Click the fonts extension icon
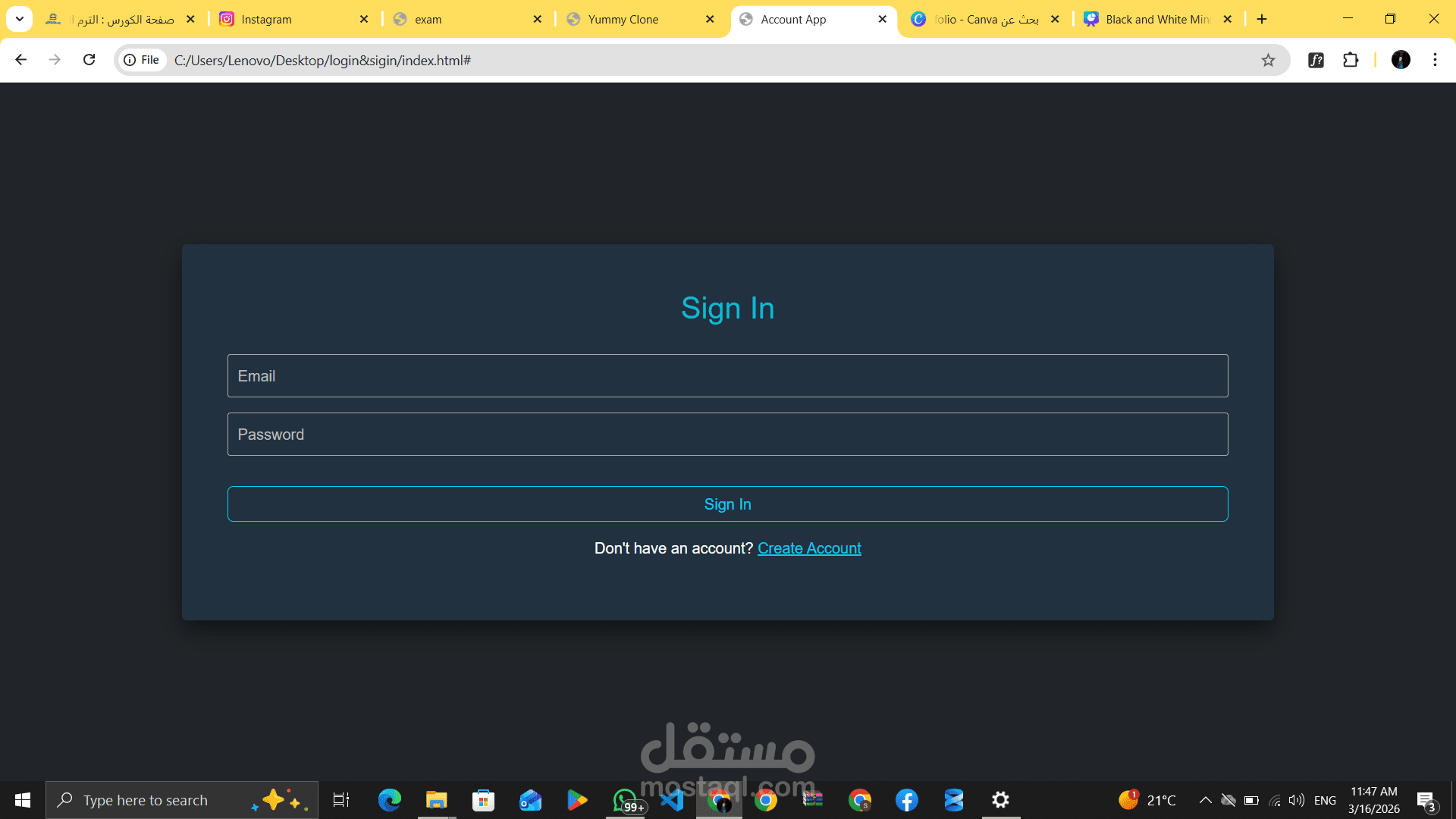The image size is (1456, 819). coord(1316,60)
